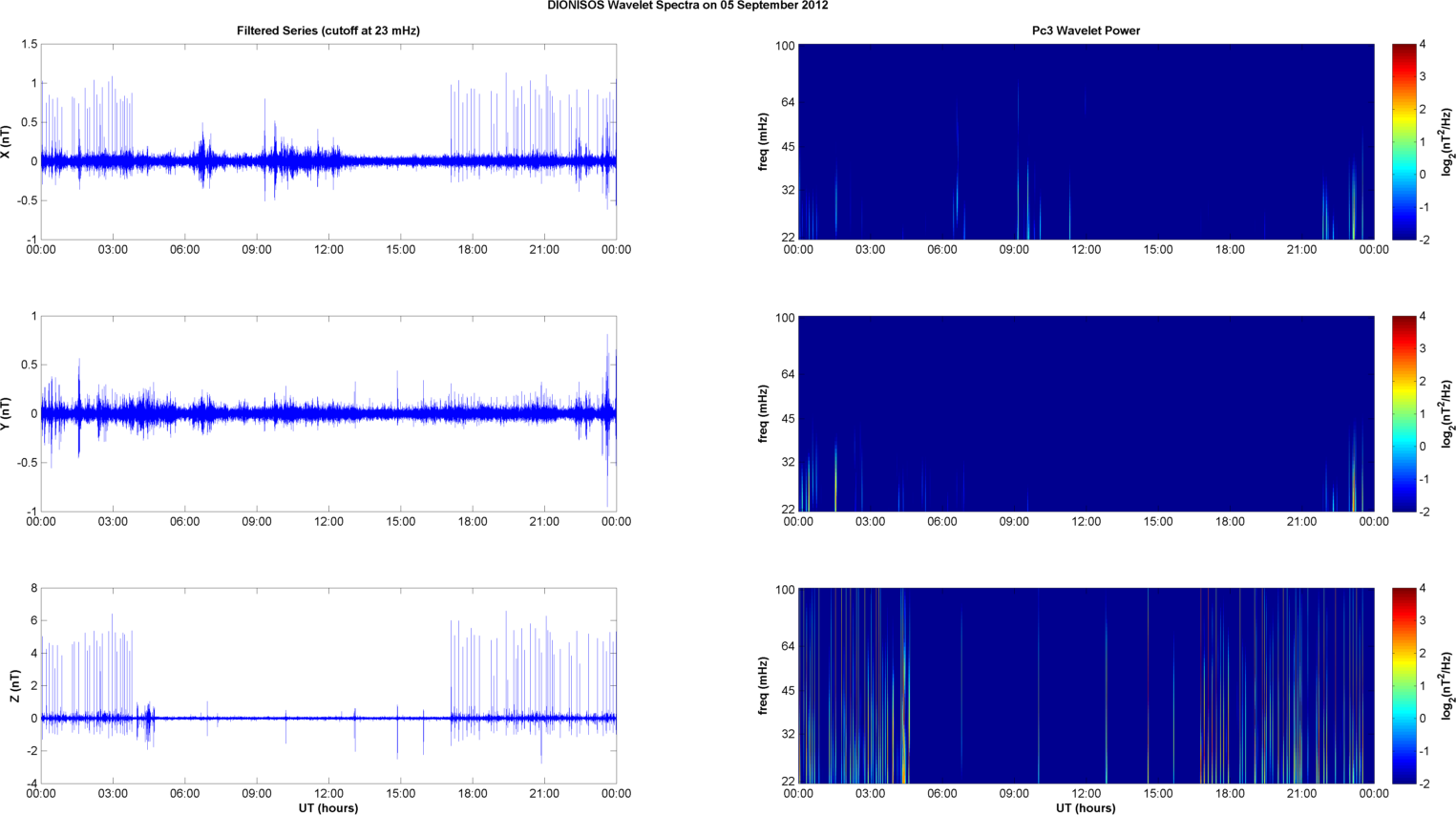
Task: Click the log2(nT²/Hz) label of X color bar
Action: 1446,142
